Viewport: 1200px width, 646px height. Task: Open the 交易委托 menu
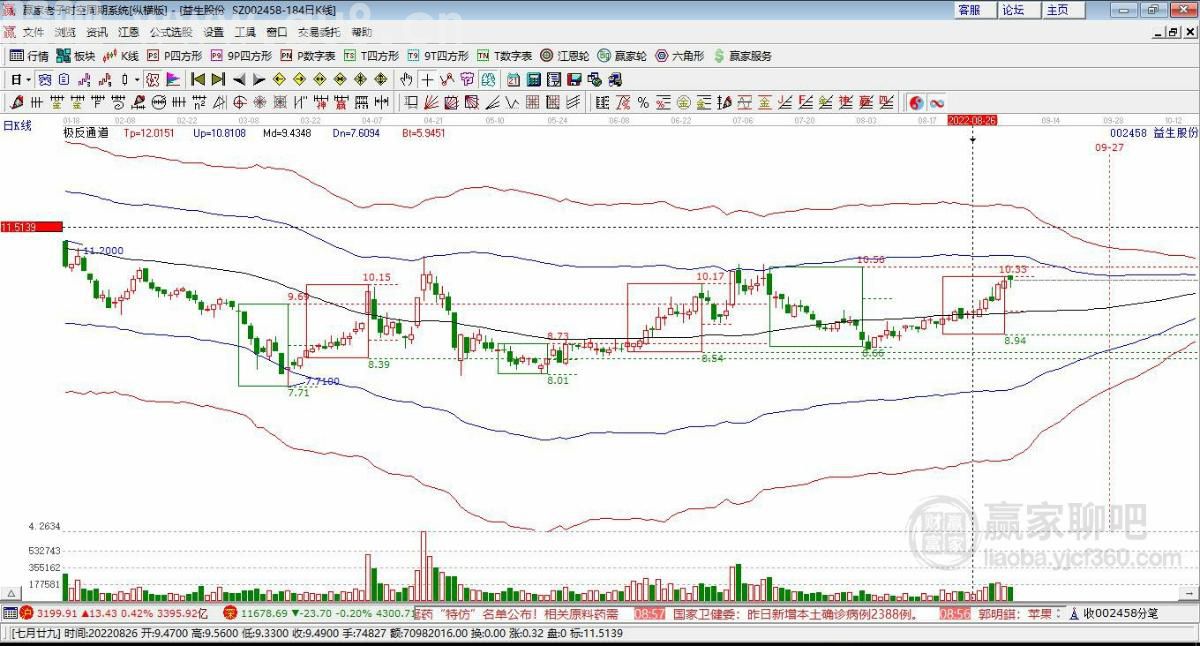[x=319, y=33]
